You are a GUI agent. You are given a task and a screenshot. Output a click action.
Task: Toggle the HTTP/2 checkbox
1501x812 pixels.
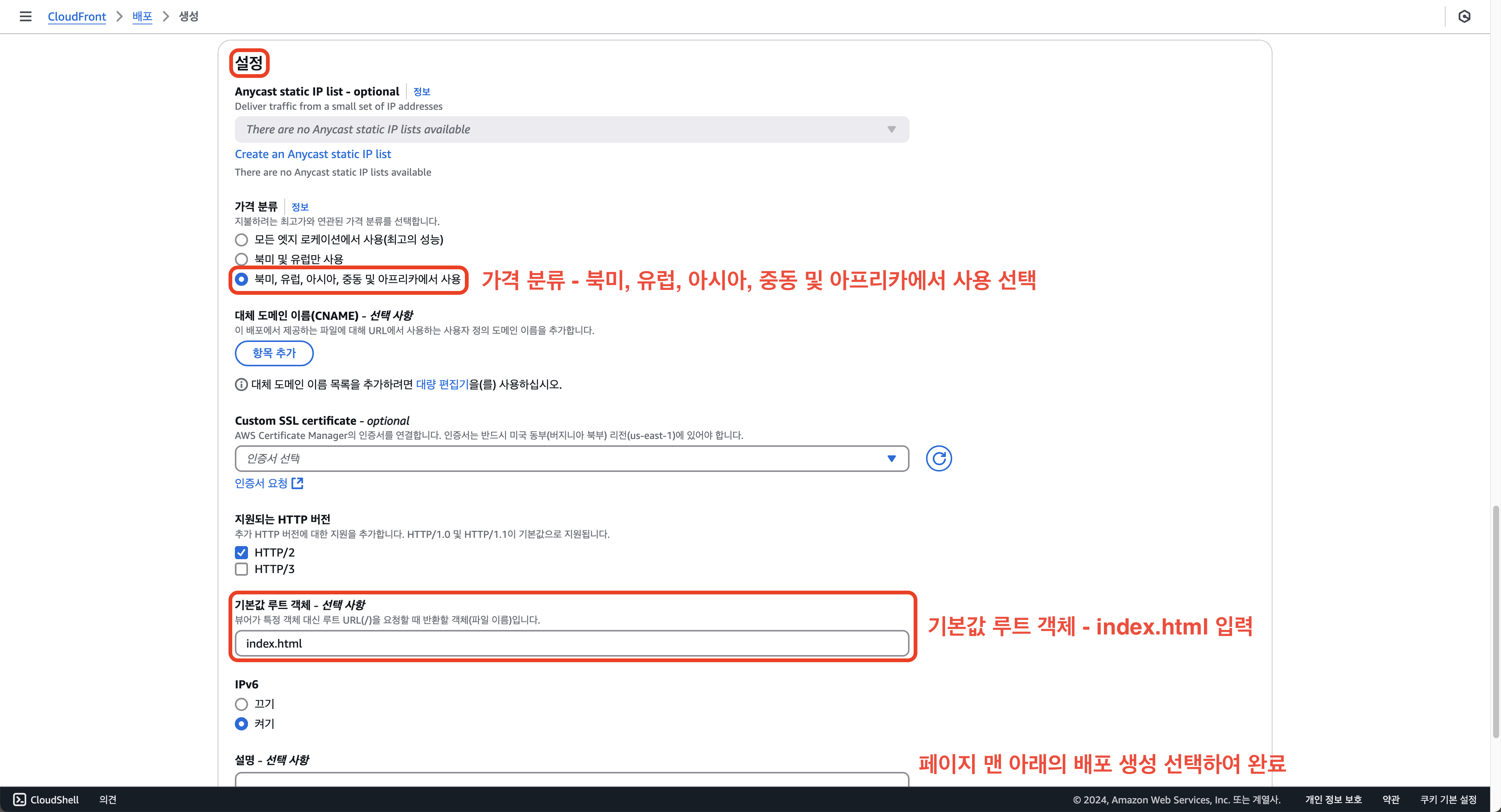click(x=241, y=552)
